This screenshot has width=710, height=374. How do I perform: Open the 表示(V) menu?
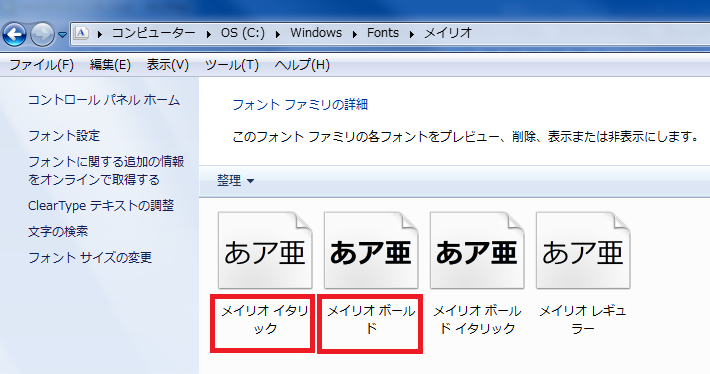pyautogui.click(x=168, y=65)
